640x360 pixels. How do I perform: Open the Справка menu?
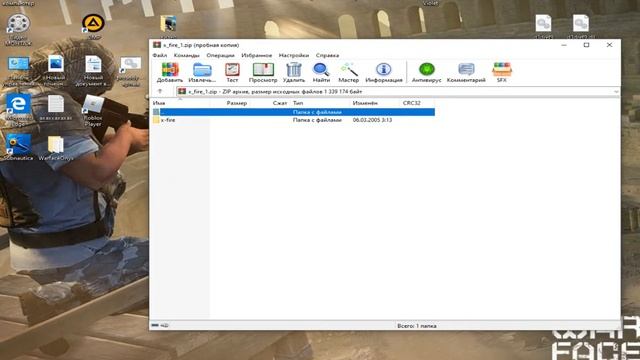(x=327, y=55)
